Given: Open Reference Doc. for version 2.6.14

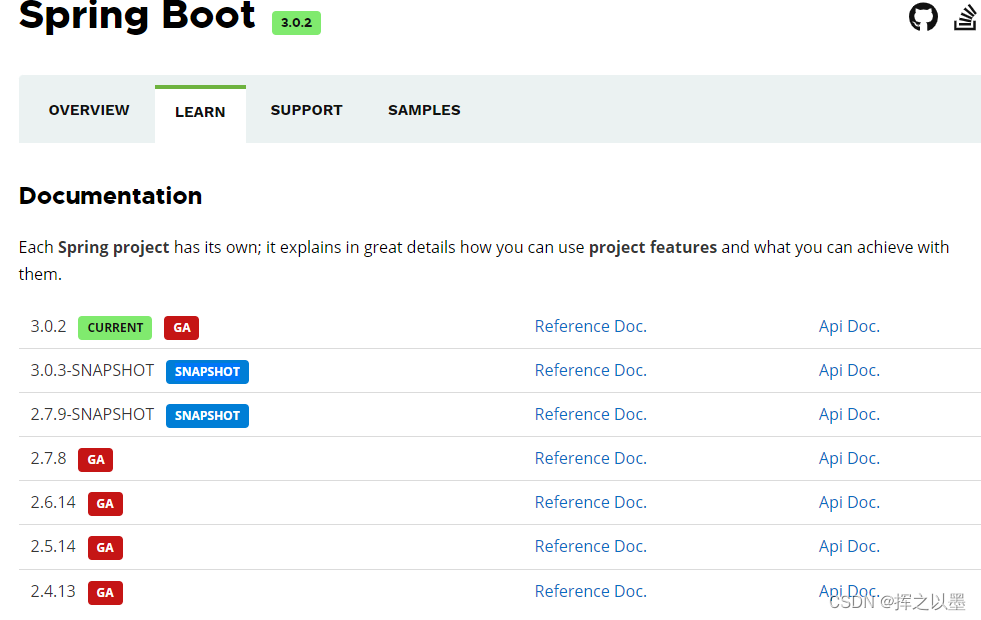Looking at the screenshot, I should 591,502.
